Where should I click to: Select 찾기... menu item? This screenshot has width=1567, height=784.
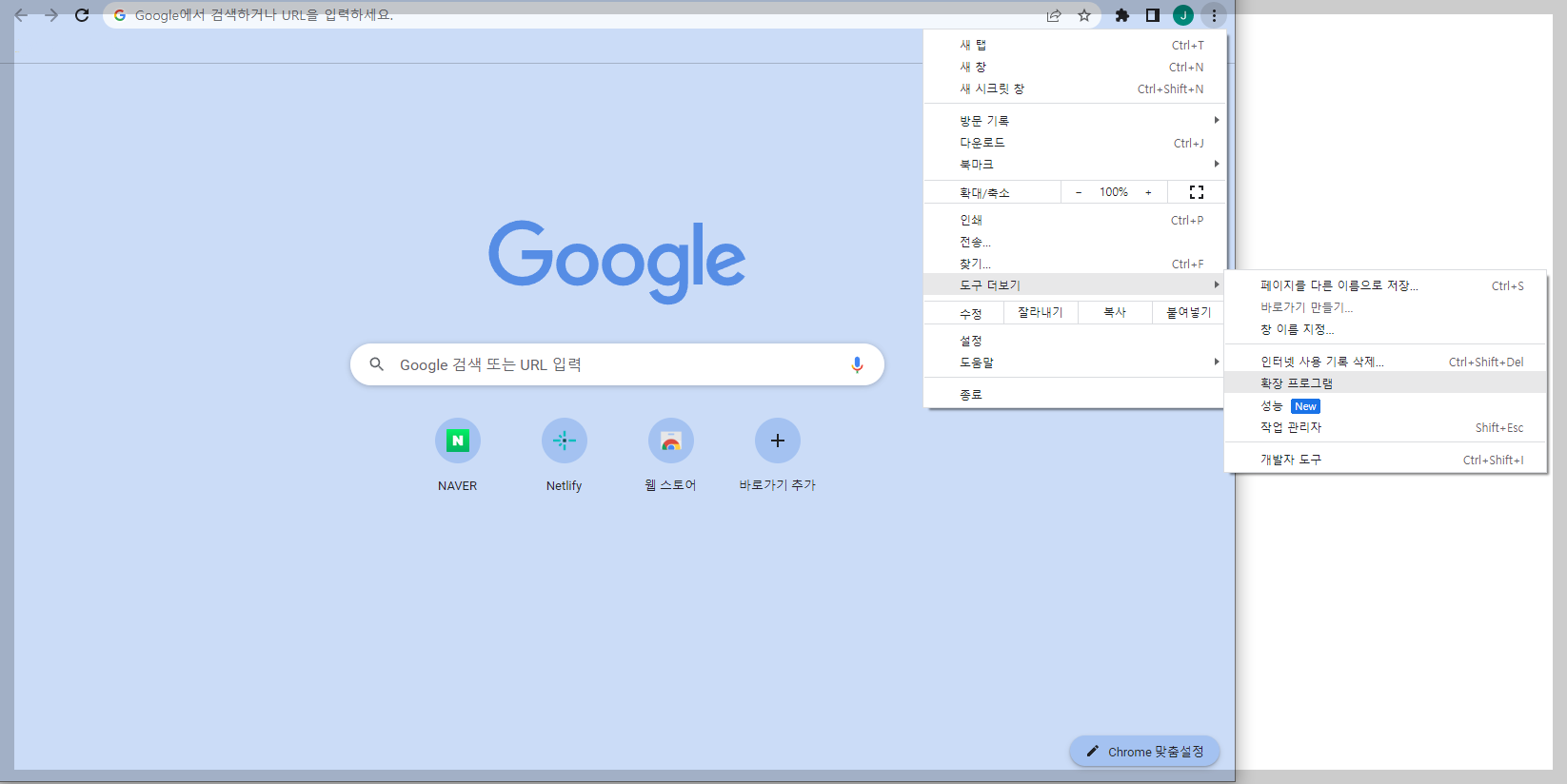pyautogui.click(x=1075, y=264)
